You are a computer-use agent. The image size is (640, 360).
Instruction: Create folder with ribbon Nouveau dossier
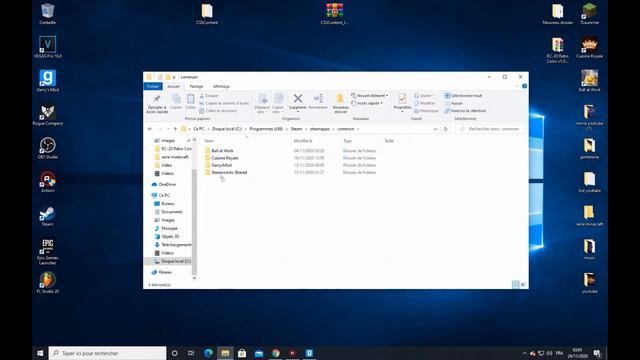coord(340,103)
